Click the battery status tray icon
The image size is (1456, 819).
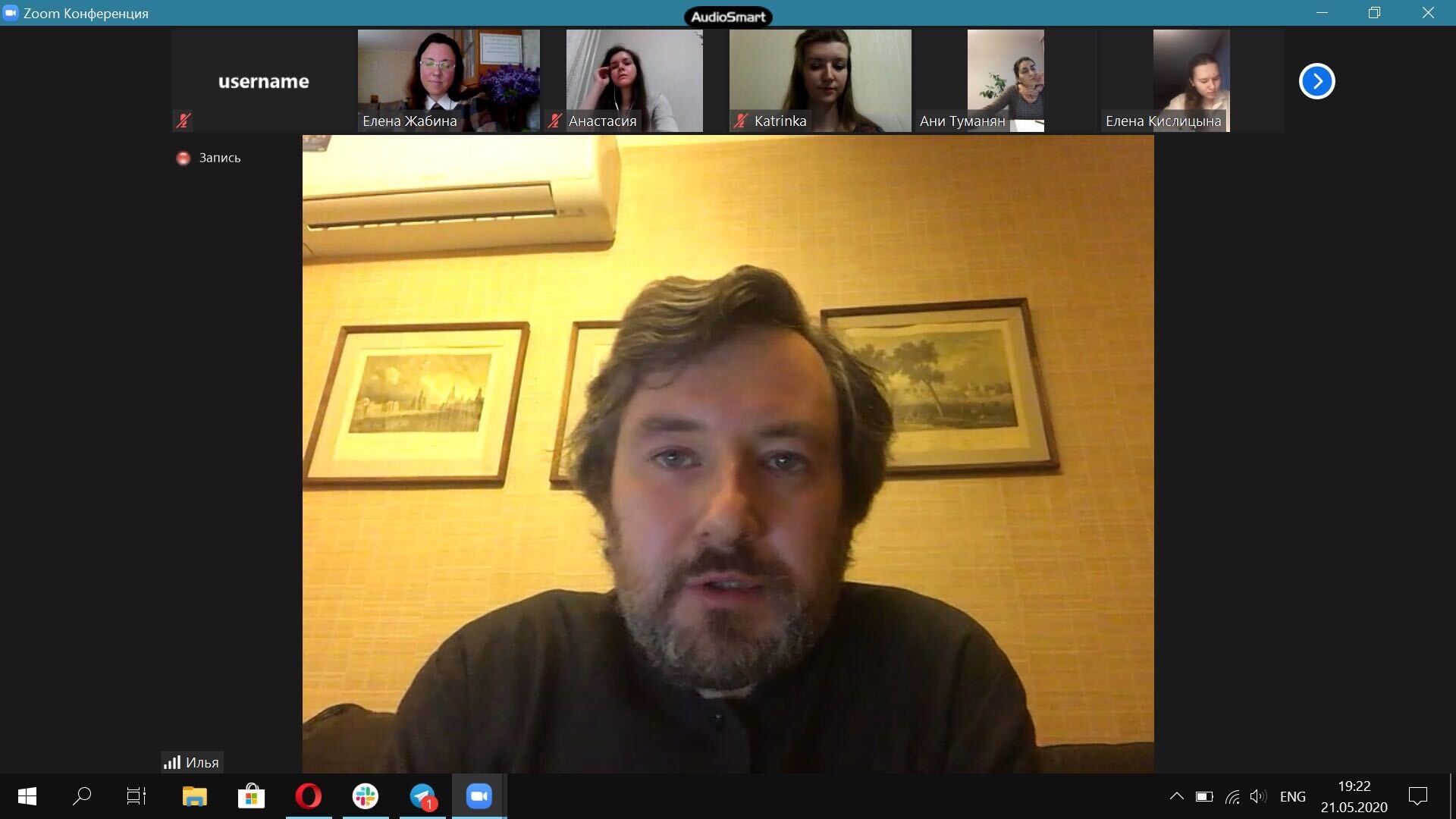tap(1204, 796)
